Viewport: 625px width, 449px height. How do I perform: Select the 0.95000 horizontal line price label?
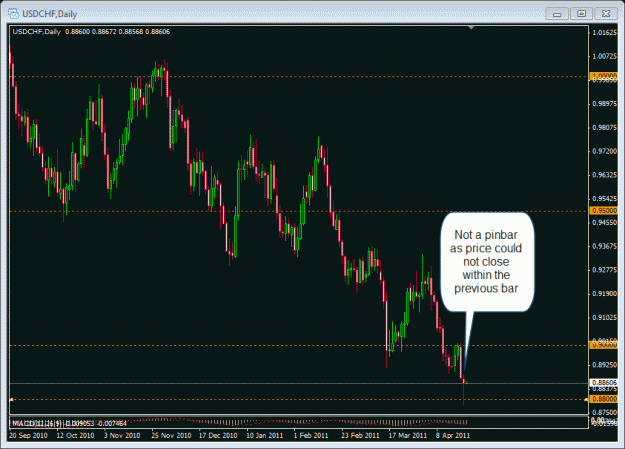603,211
